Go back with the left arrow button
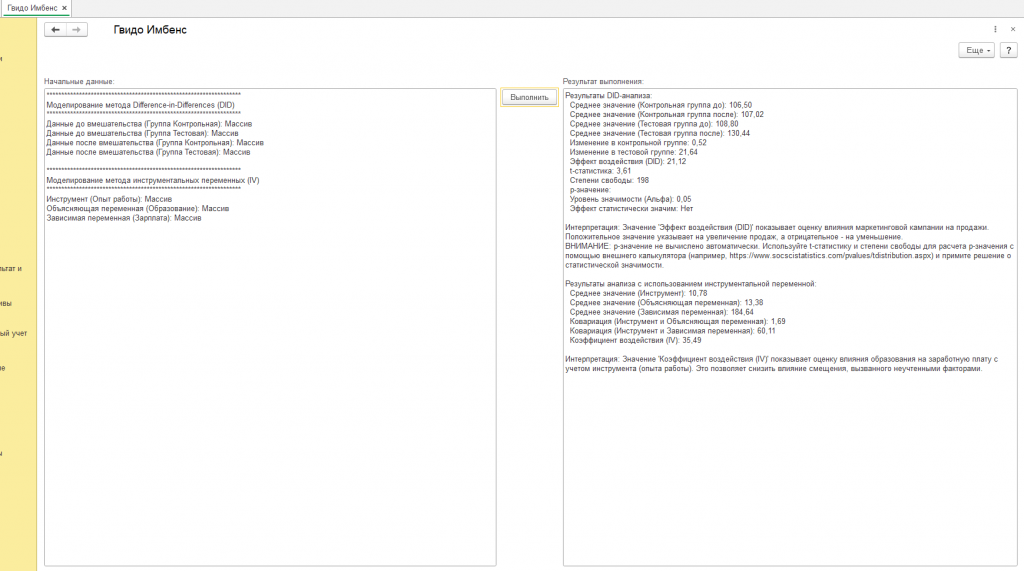 click(56, 29)
